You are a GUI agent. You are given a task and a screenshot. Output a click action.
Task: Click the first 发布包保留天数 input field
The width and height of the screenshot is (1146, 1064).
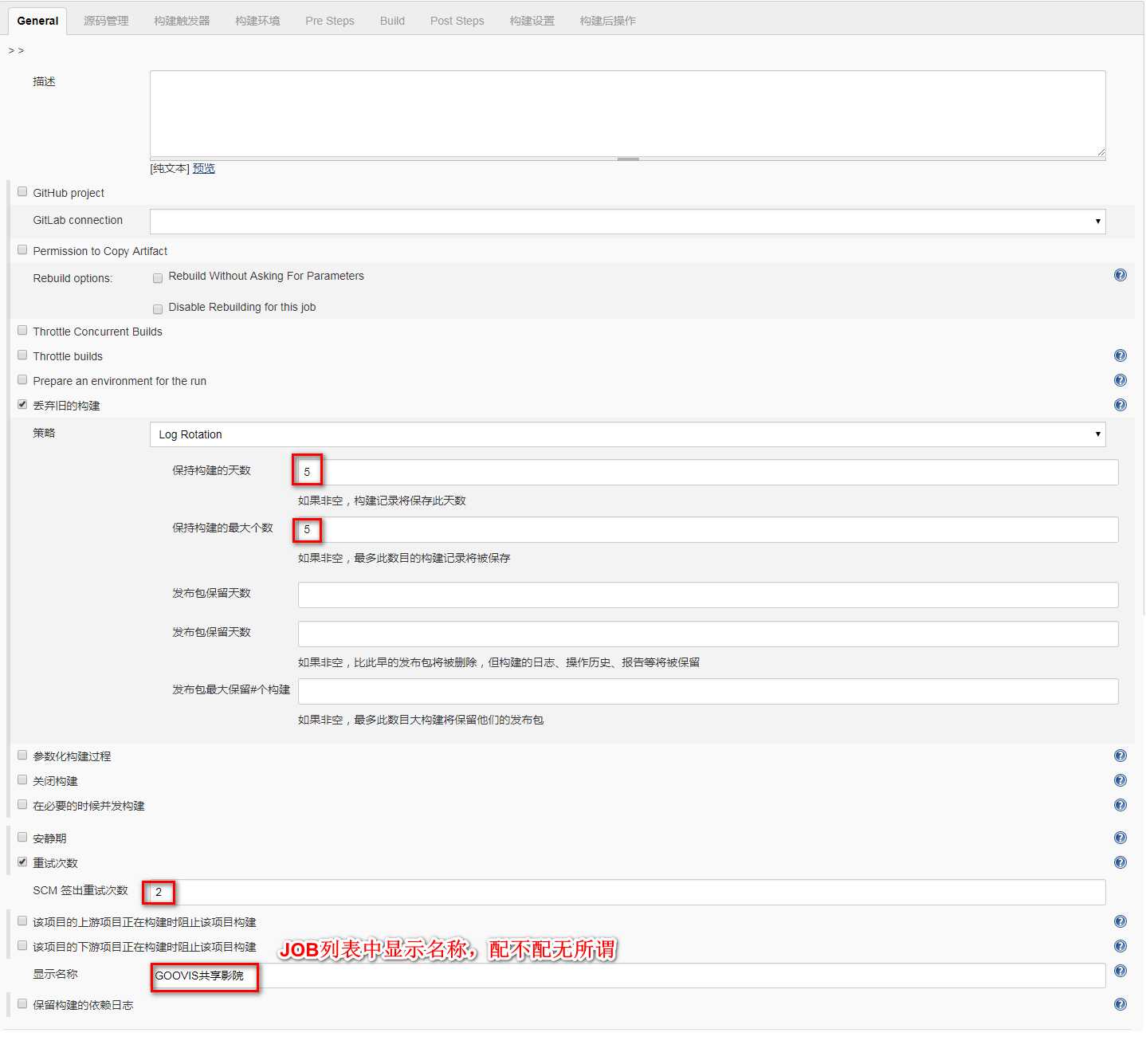(x=708, y=595)
